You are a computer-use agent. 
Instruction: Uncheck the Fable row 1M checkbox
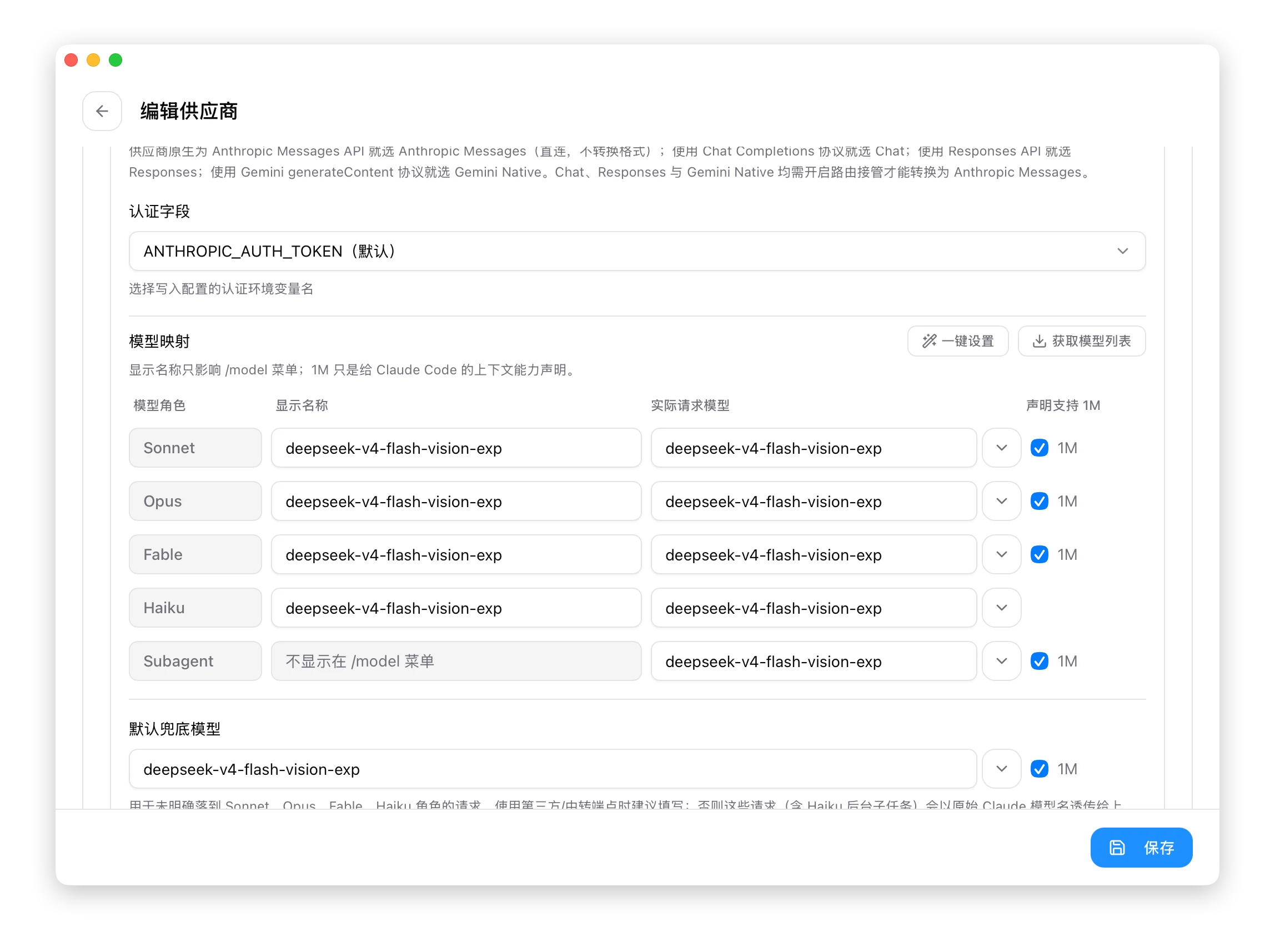pyautogui.click(x=1040, y=554)
